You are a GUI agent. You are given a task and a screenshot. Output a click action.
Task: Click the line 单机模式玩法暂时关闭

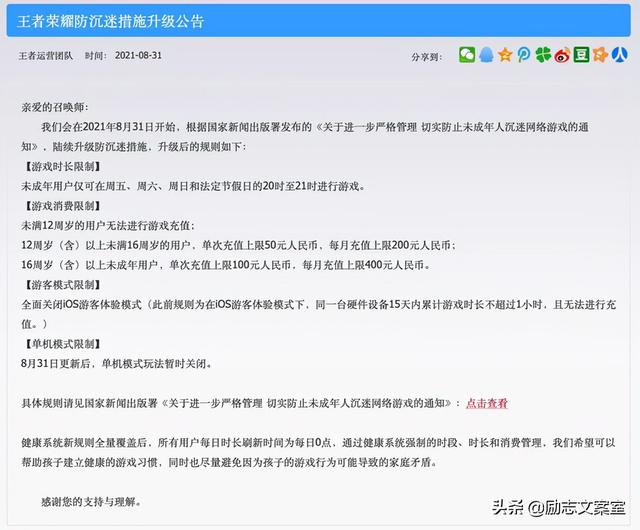[x=117, y=363]
